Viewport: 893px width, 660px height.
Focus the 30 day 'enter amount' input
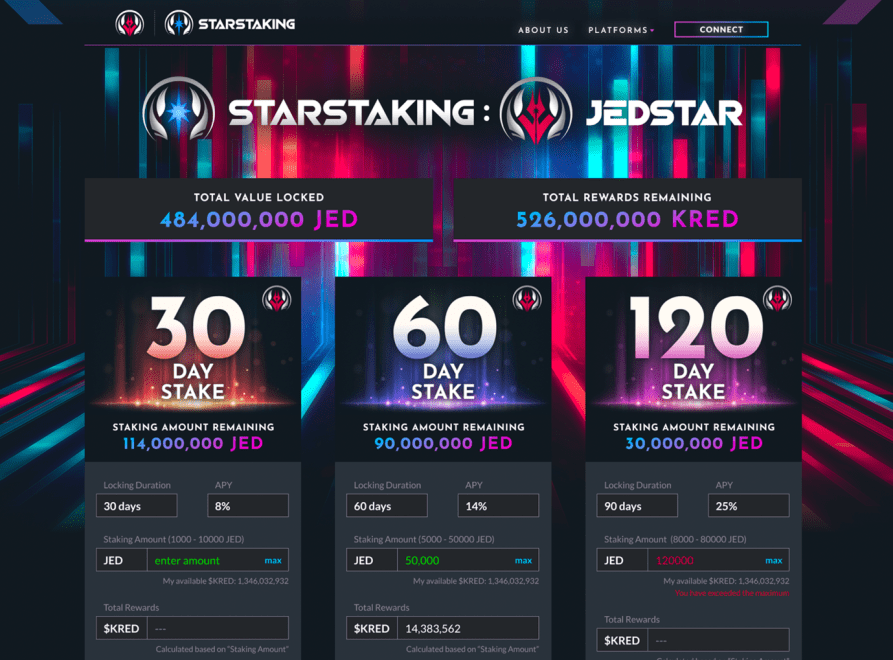coord(203,561)
